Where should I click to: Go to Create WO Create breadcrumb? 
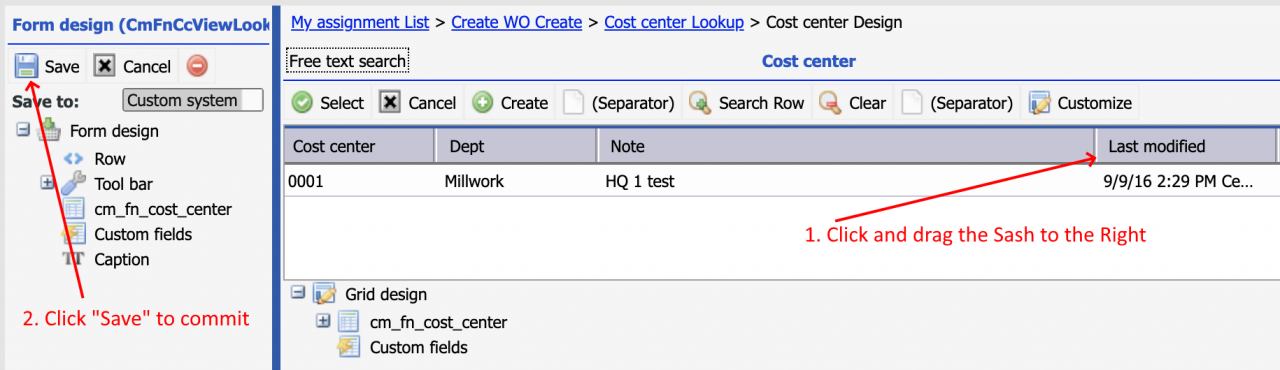[x=516, y=22]
